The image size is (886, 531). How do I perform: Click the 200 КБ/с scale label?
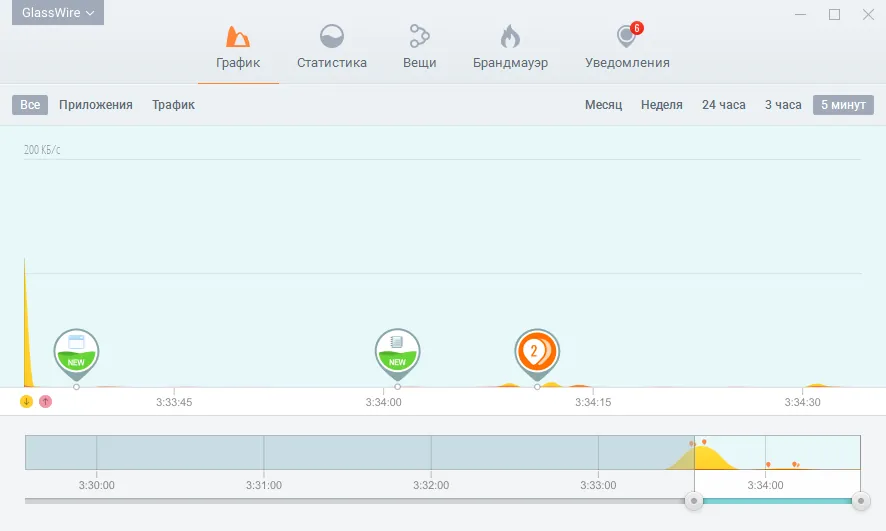tap(42, 150)
